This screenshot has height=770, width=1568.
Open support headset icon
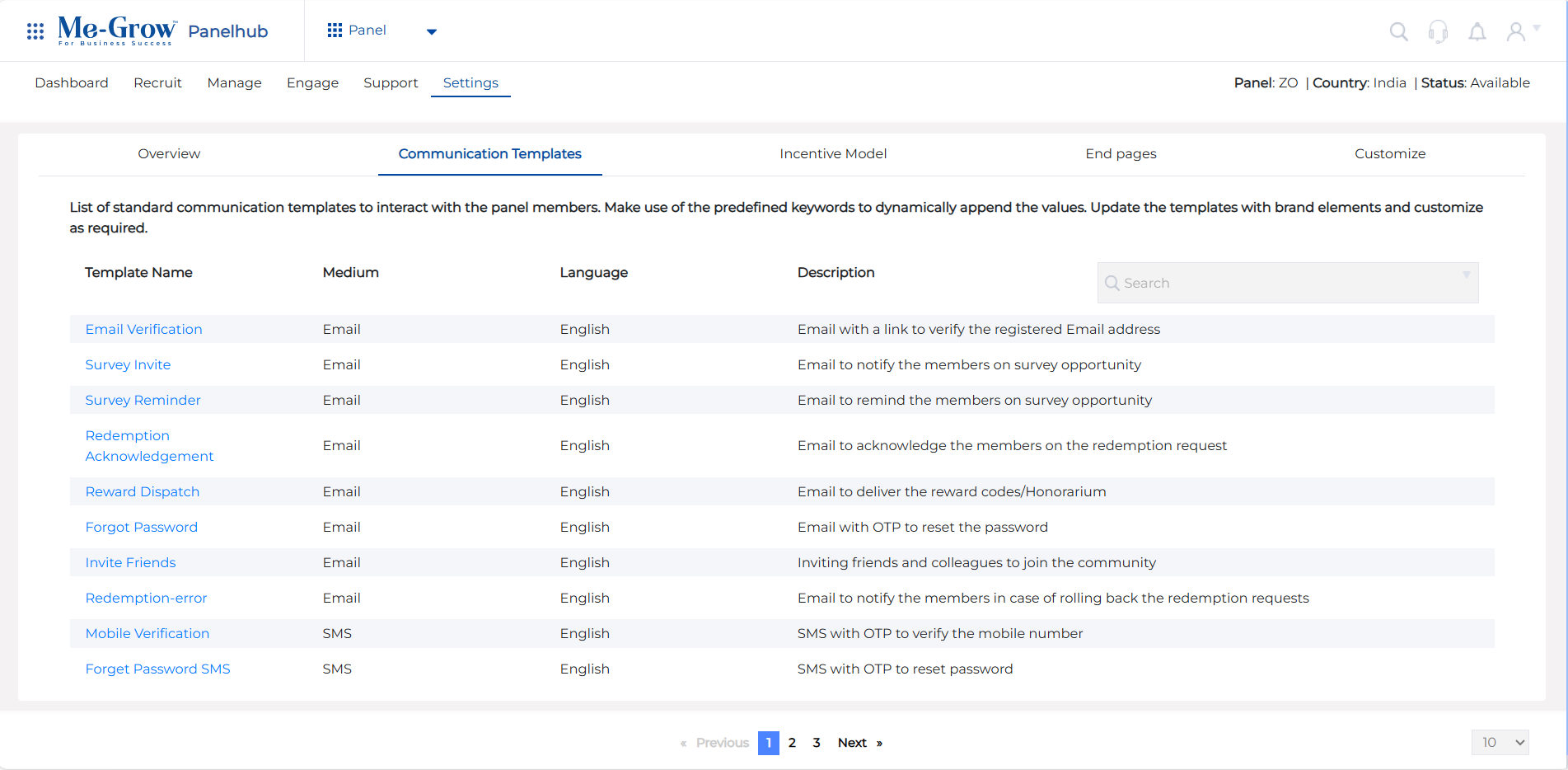coord(1438,31)
